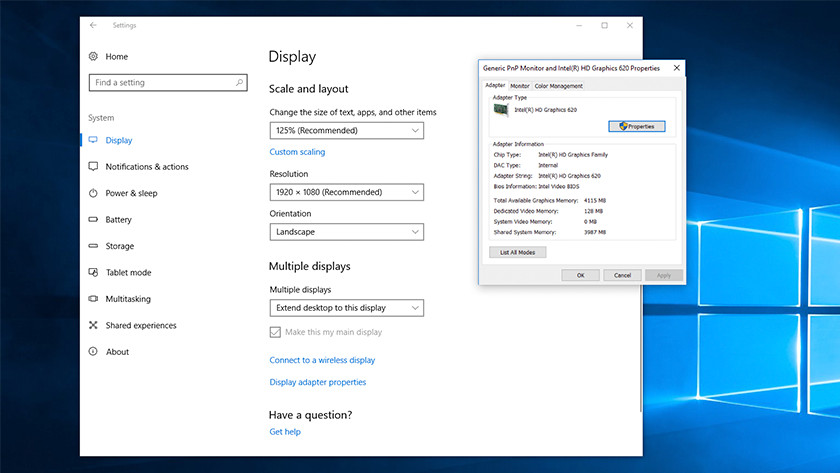Open Notifications & actions icon
This screenshot has width=840, height=473.
(94, 167)
